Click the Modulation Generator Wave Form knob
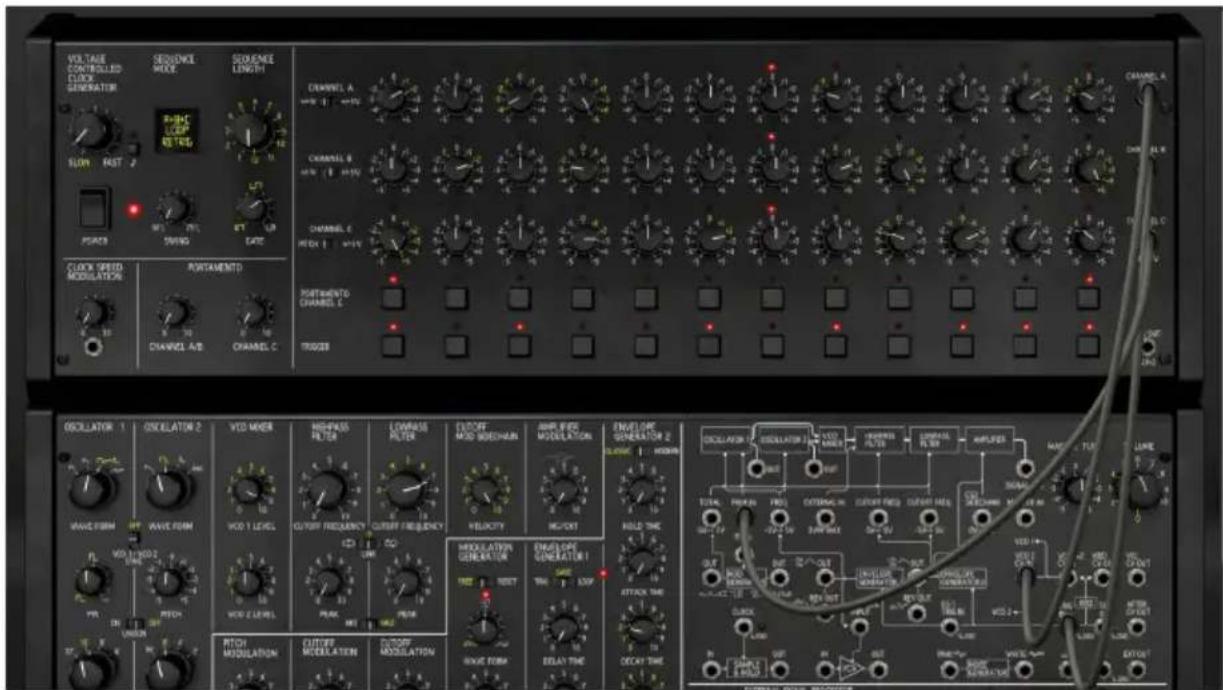1223x690 pixels. coord(484,628)
